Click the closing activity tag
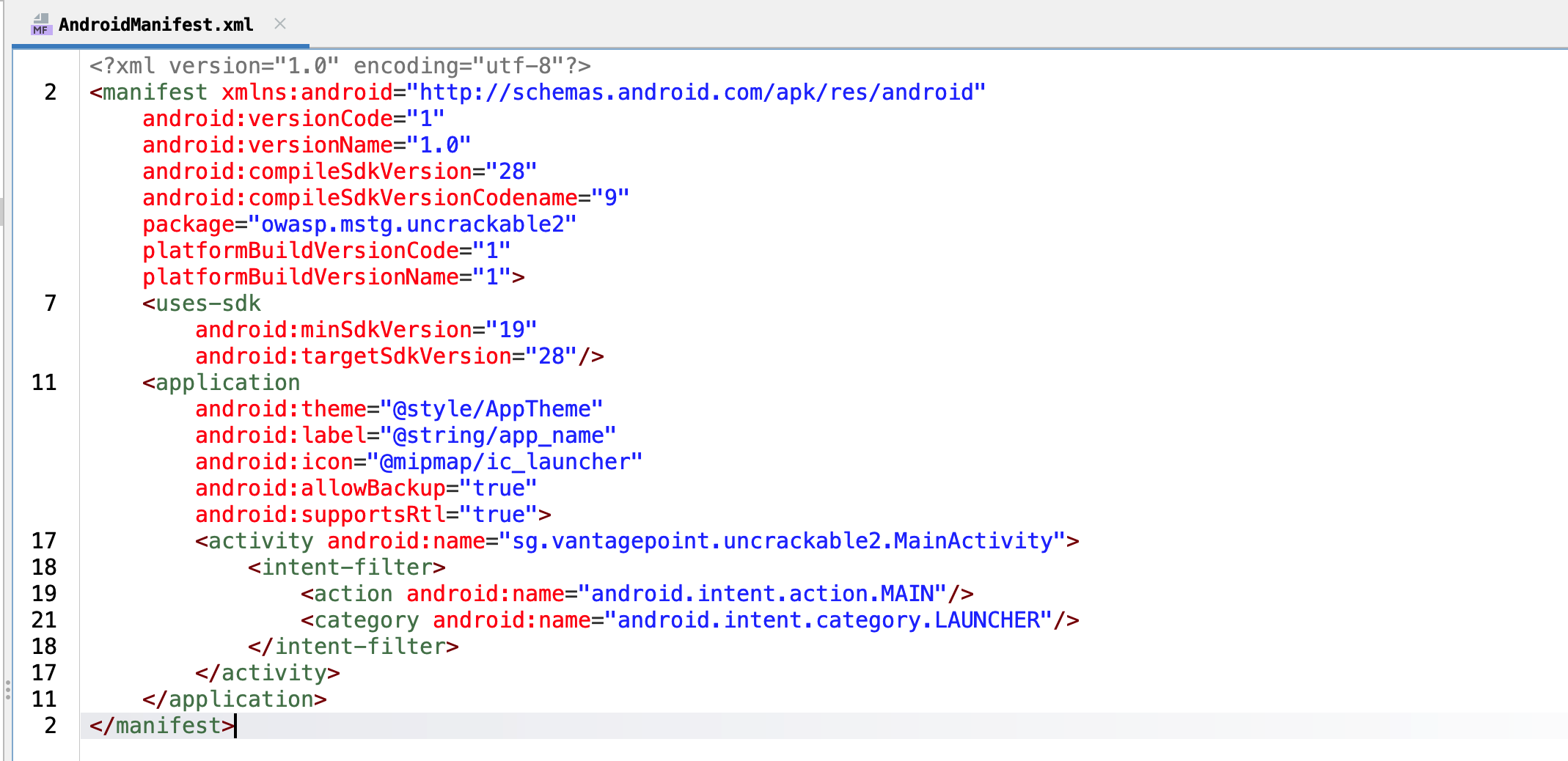The width and height of the screenshot is (1568, 761). click(x=268, y=673)
